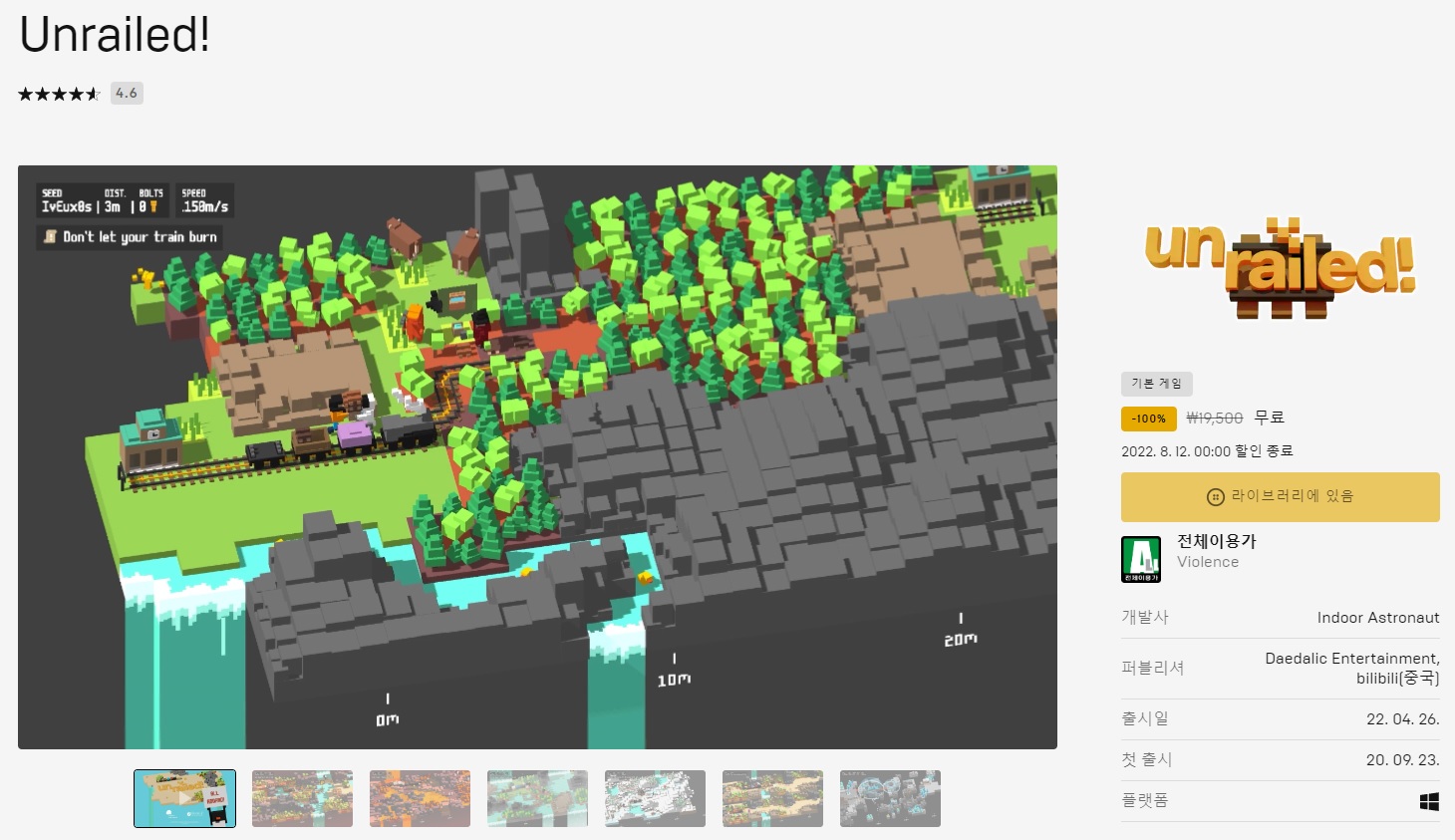This screenshot has width=1455, height=840.
Task: Click the 20. 09. 23. first release date
Action: tap(1402, 760)
